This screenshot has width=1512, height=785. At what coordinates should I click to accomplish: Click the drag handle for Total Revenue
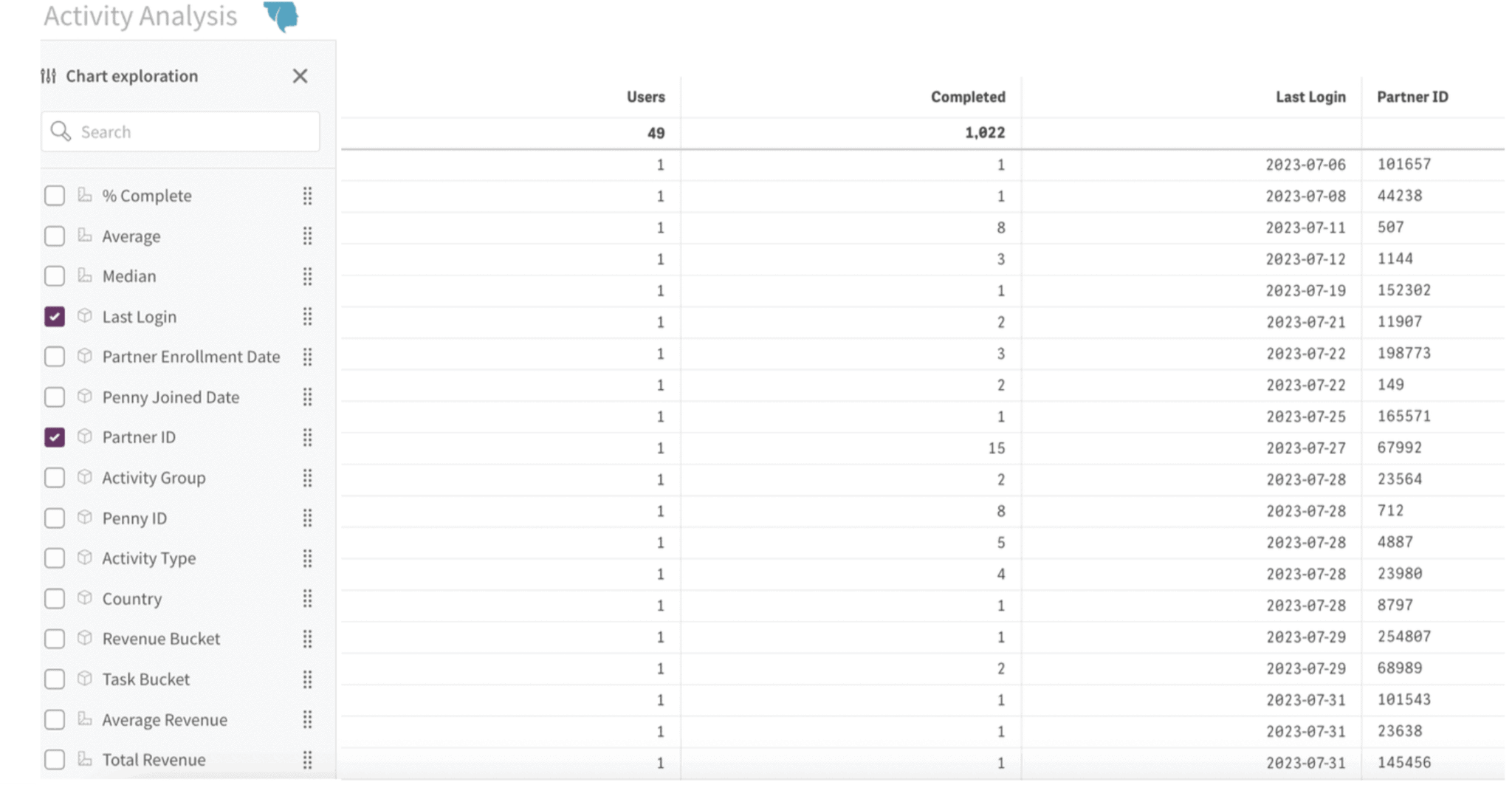(x=308, y=760)
